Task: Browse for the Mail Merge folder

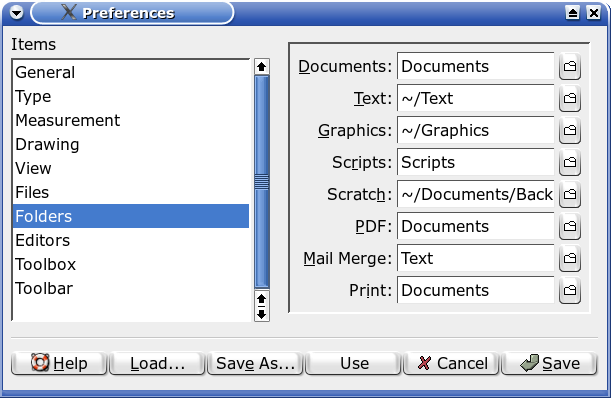Action: coord(570,258)
